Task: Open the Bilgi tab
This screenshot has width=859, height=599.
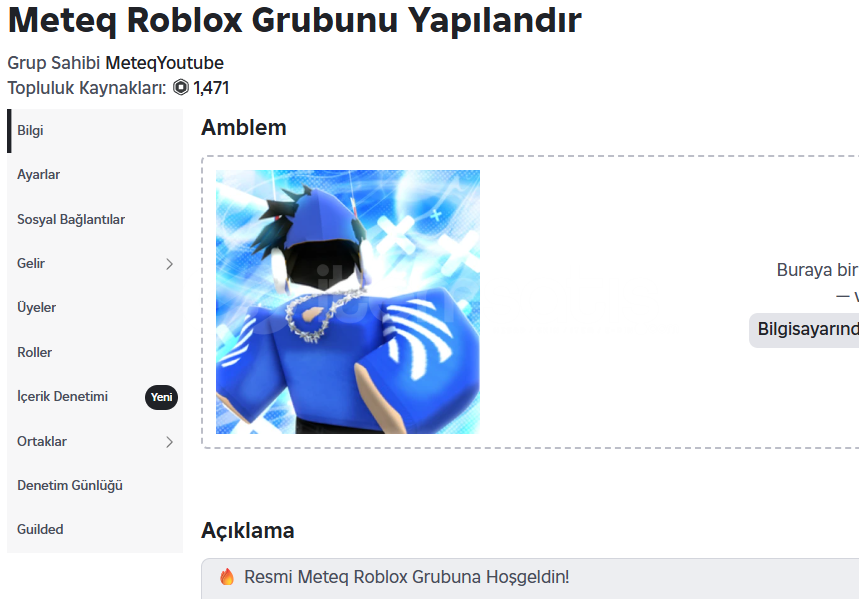Action: tap(95, 130)
